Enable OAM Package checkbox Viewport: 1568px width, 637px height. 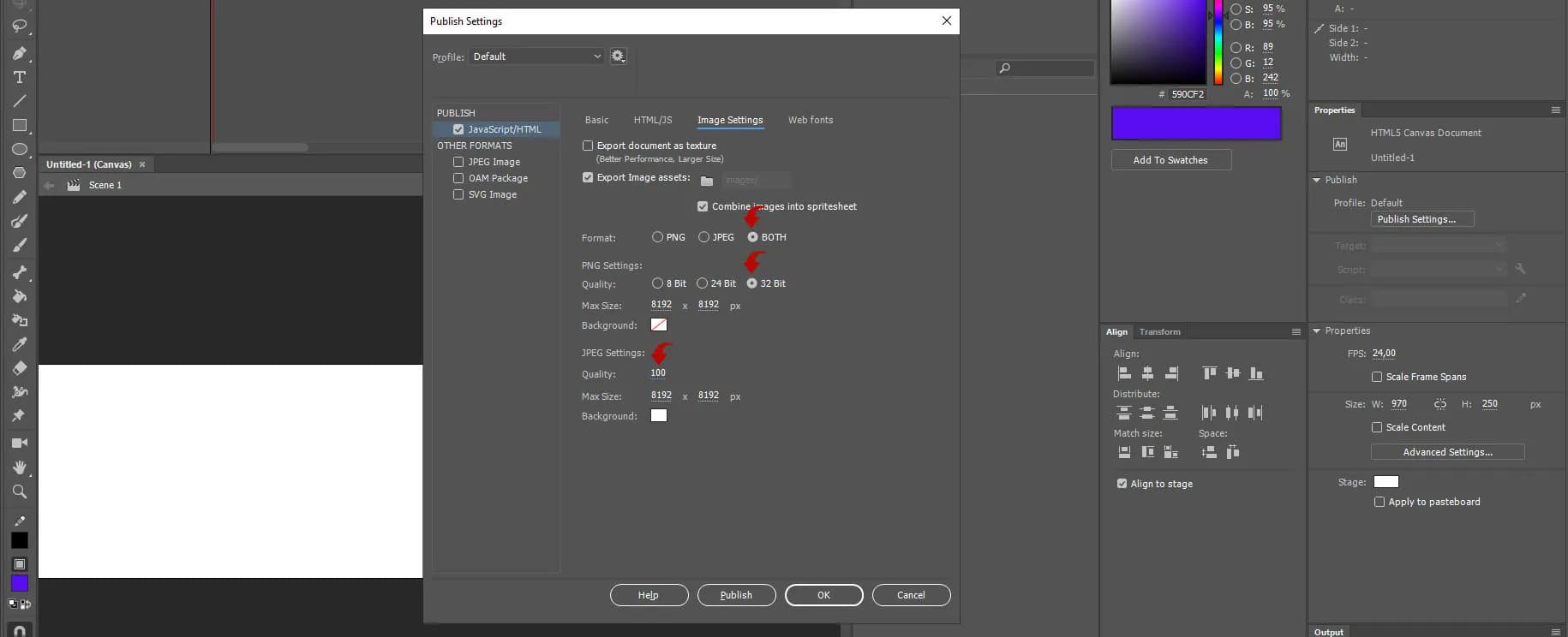458,178
